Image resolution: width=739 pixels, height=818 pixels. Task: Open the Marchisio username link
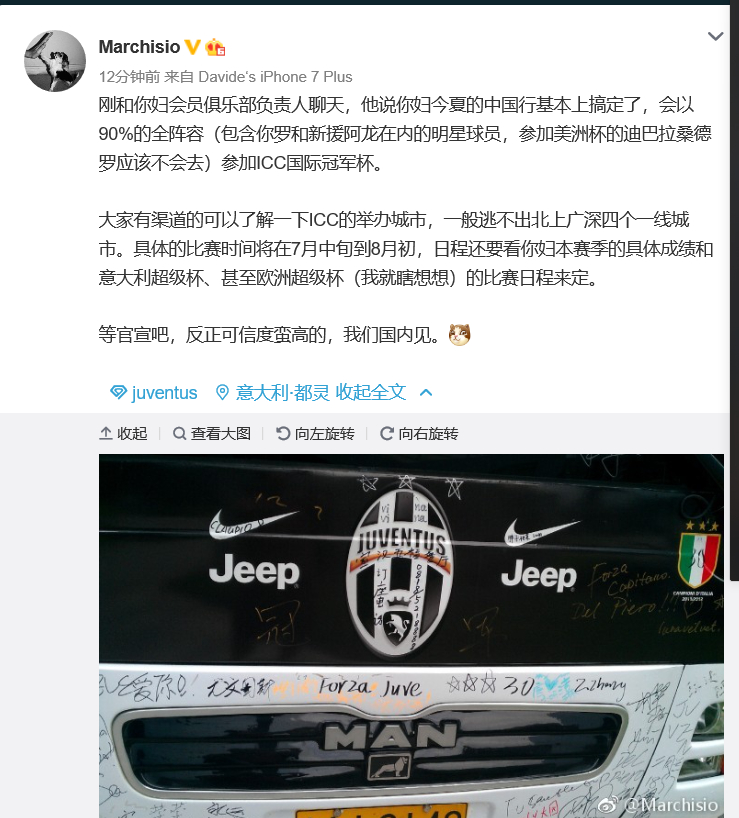(139, 47)
